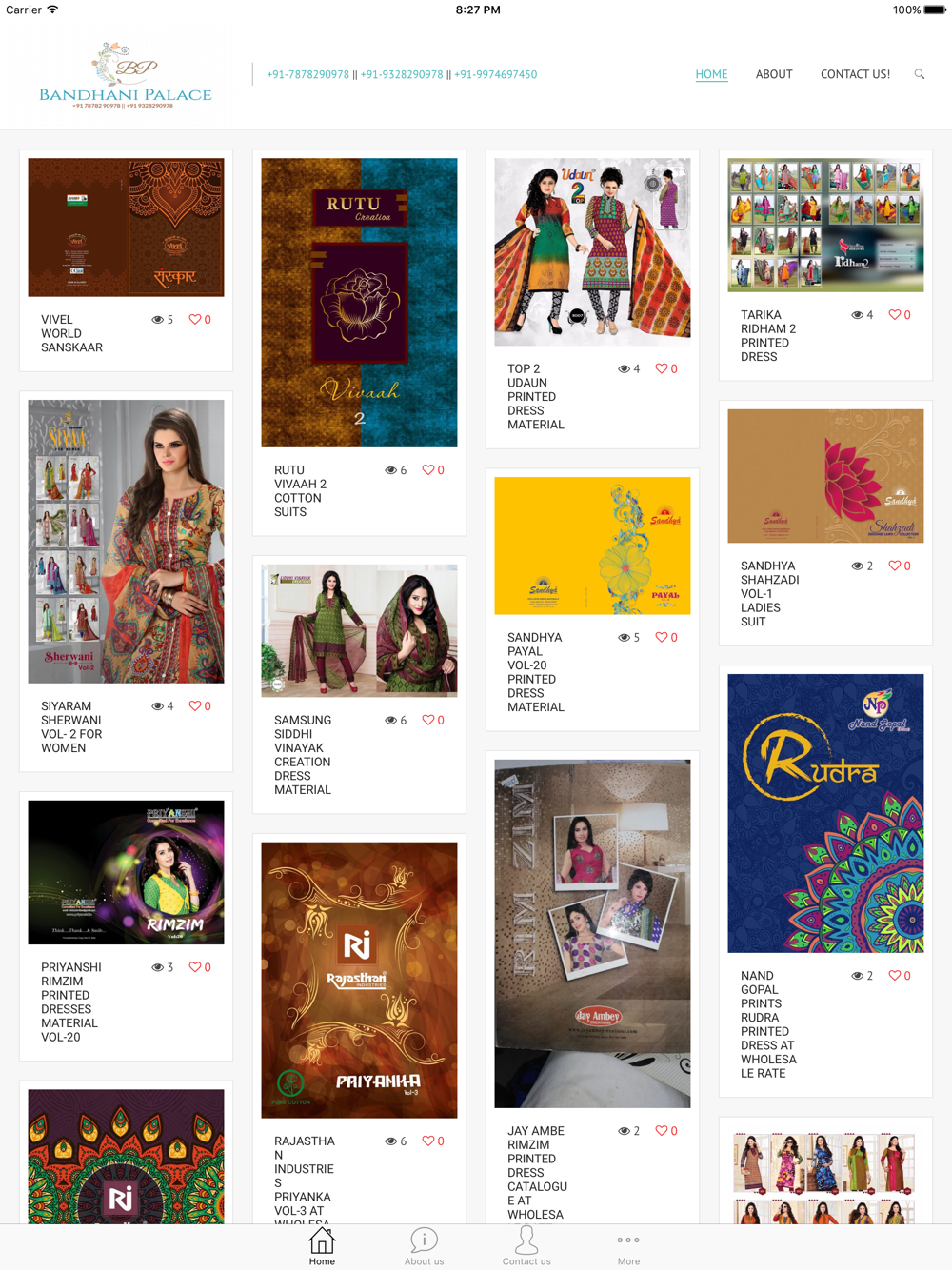Tap the heart on Nand Gopal Rudra
The height and width of the screenshot is (1270, 952).
pyautogui.click(x=895, y=976)
